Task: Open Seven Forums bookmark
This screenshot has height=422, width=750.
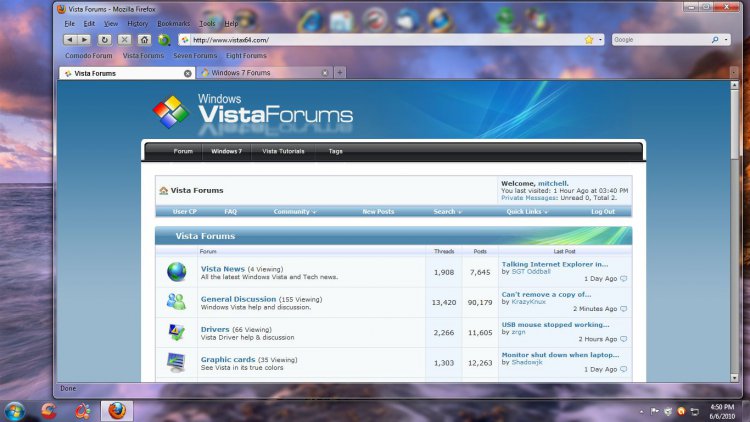Action: click(195, 56)
